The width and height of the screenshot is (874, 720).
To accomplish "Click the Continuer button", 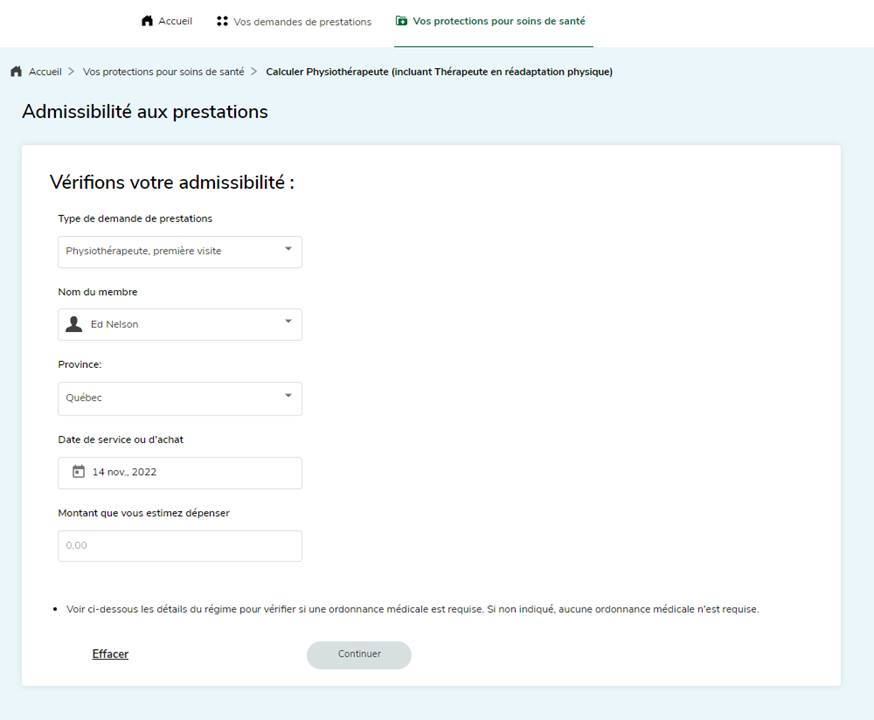I will (359, 655).
